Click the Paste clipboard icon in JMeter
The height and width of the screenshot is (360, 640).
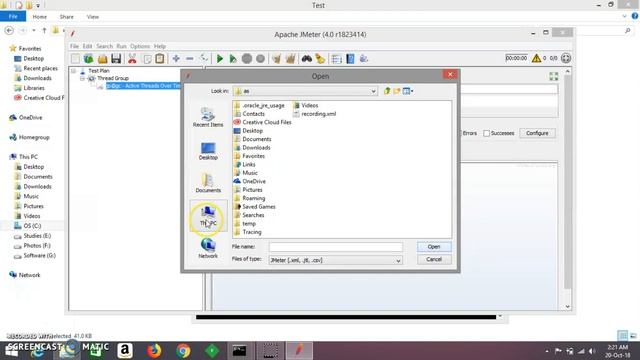[x=160, y=58]
